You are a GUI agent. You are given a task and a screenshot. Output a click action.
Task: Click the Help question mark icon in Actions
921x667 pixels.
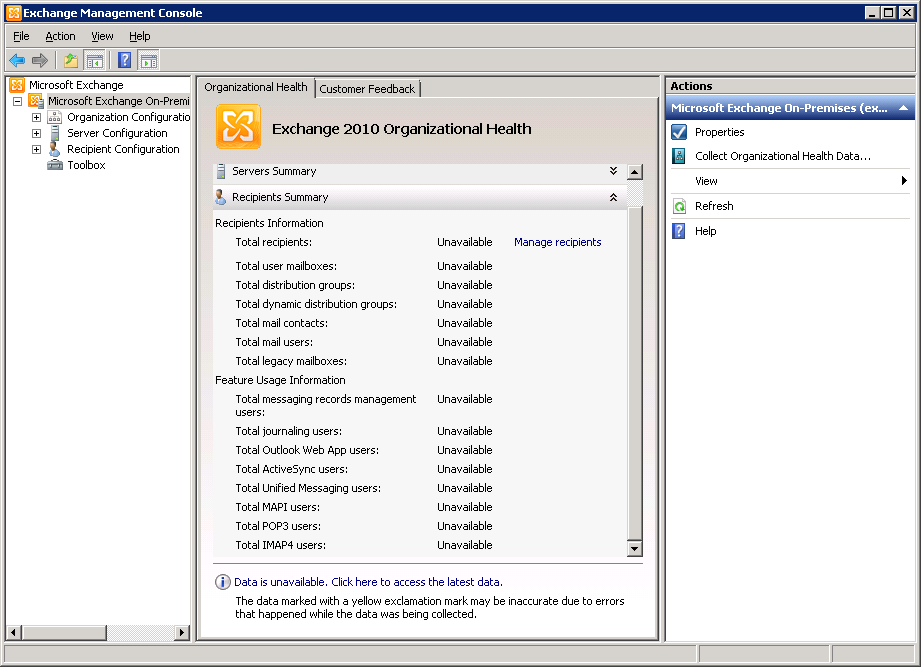pos(679,231)
